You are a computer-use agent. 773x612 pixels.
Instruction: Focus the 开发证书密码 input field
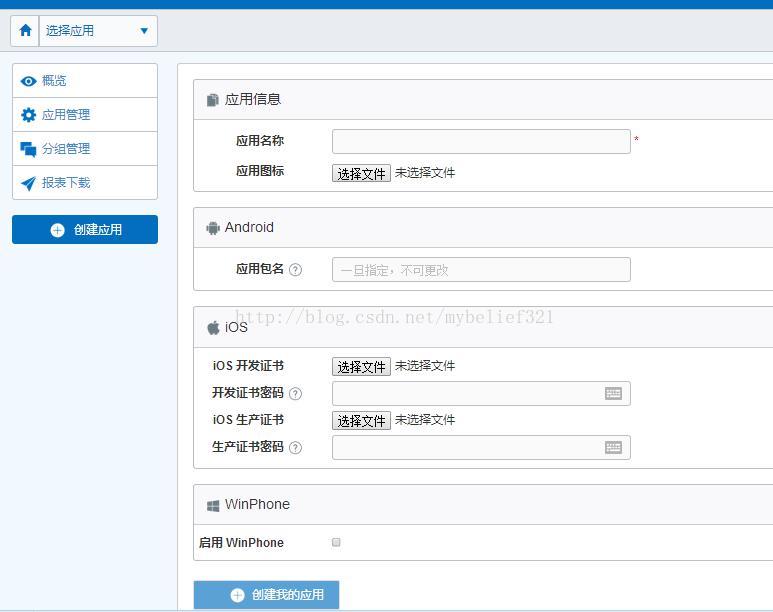coord(481,394)
